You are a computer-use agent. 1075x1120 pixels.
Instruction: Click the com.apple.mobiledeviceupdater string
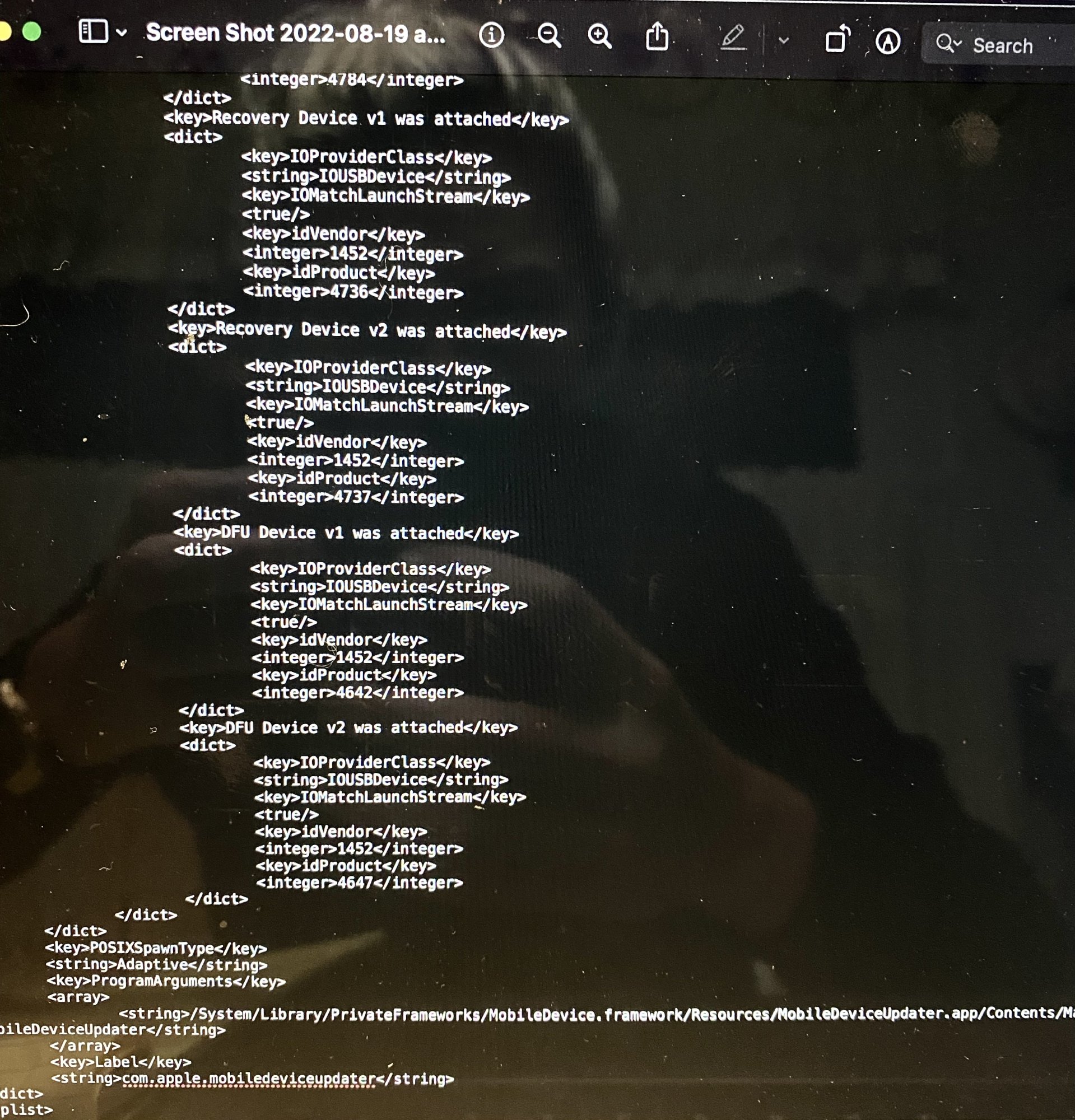pyautogui.click(x=253, y=1079)
